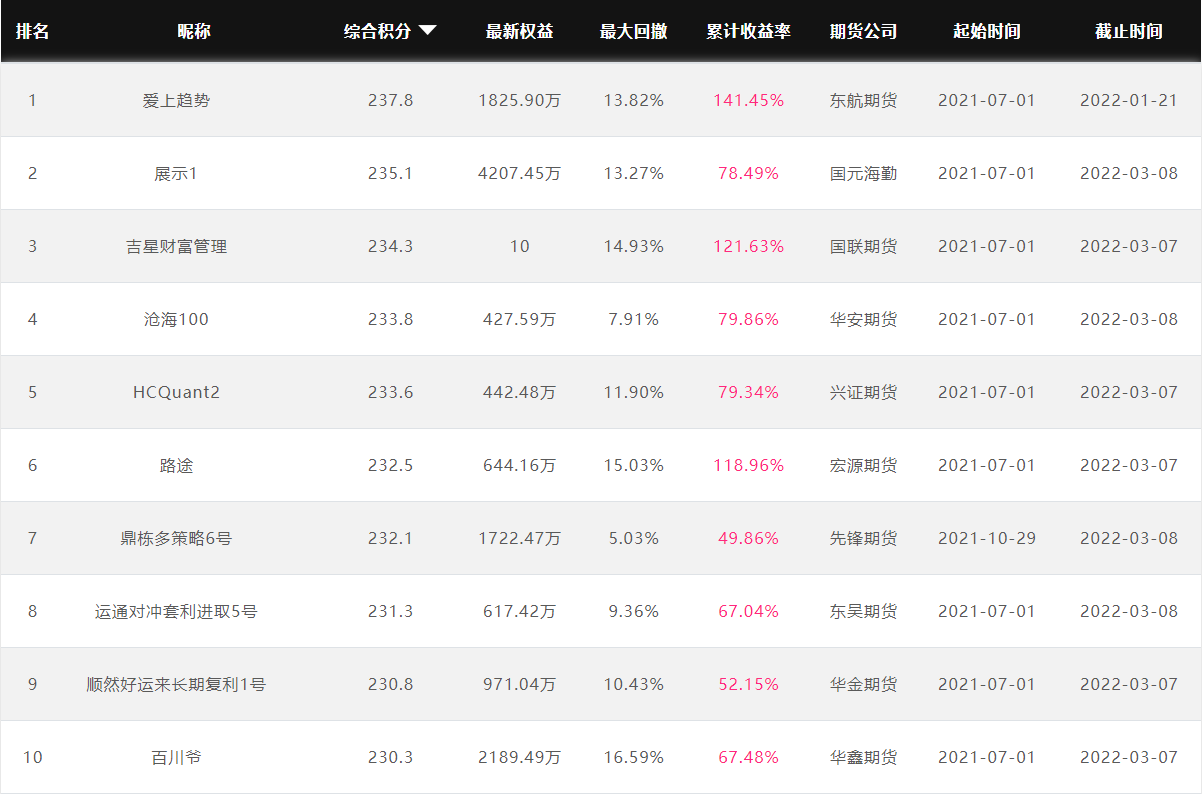Click score 234.3

390,246
